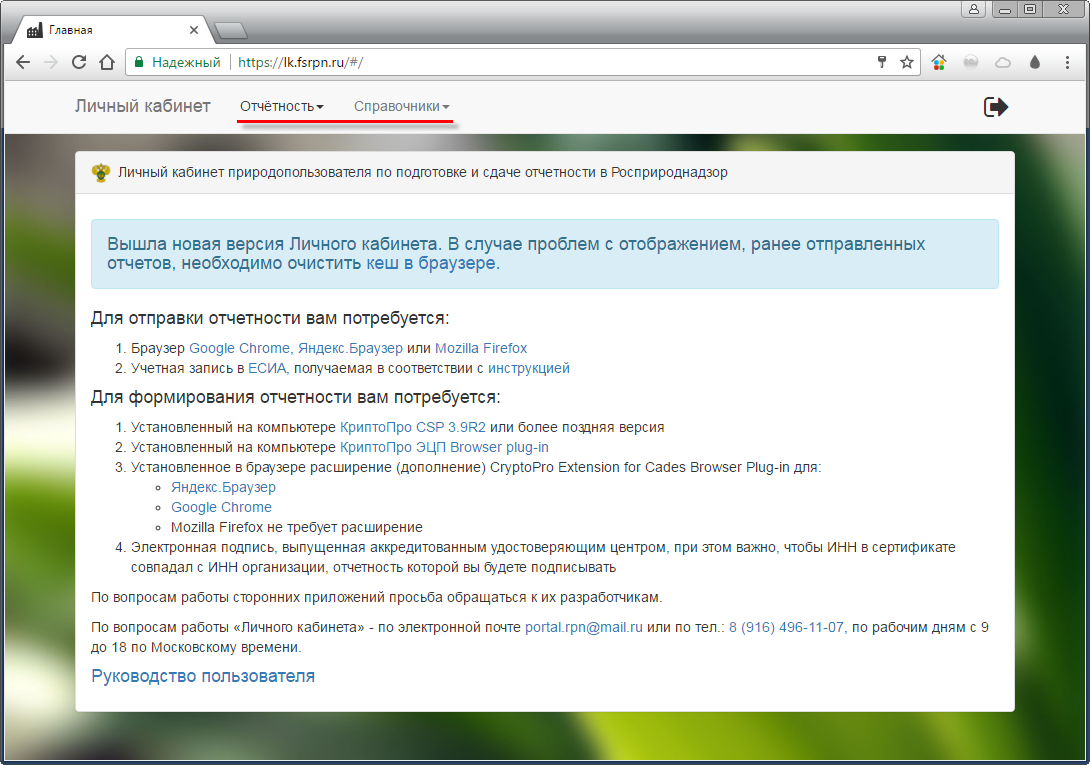This screenshot has width=1090, height=765.
Task: Click the factory favicon on tab
Action: (35, 30)
